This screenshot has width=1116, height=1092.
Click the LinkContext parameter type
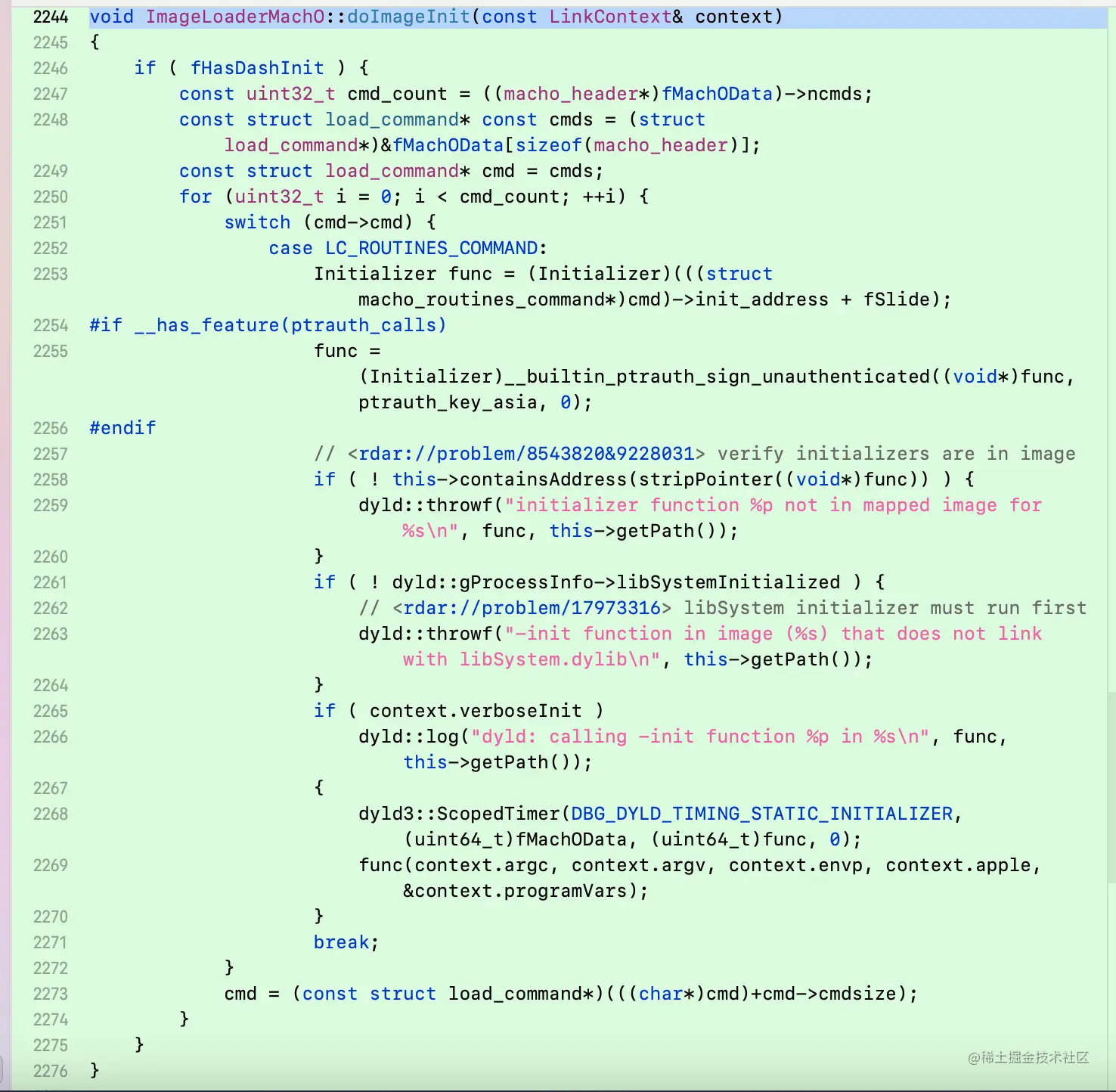609,17
